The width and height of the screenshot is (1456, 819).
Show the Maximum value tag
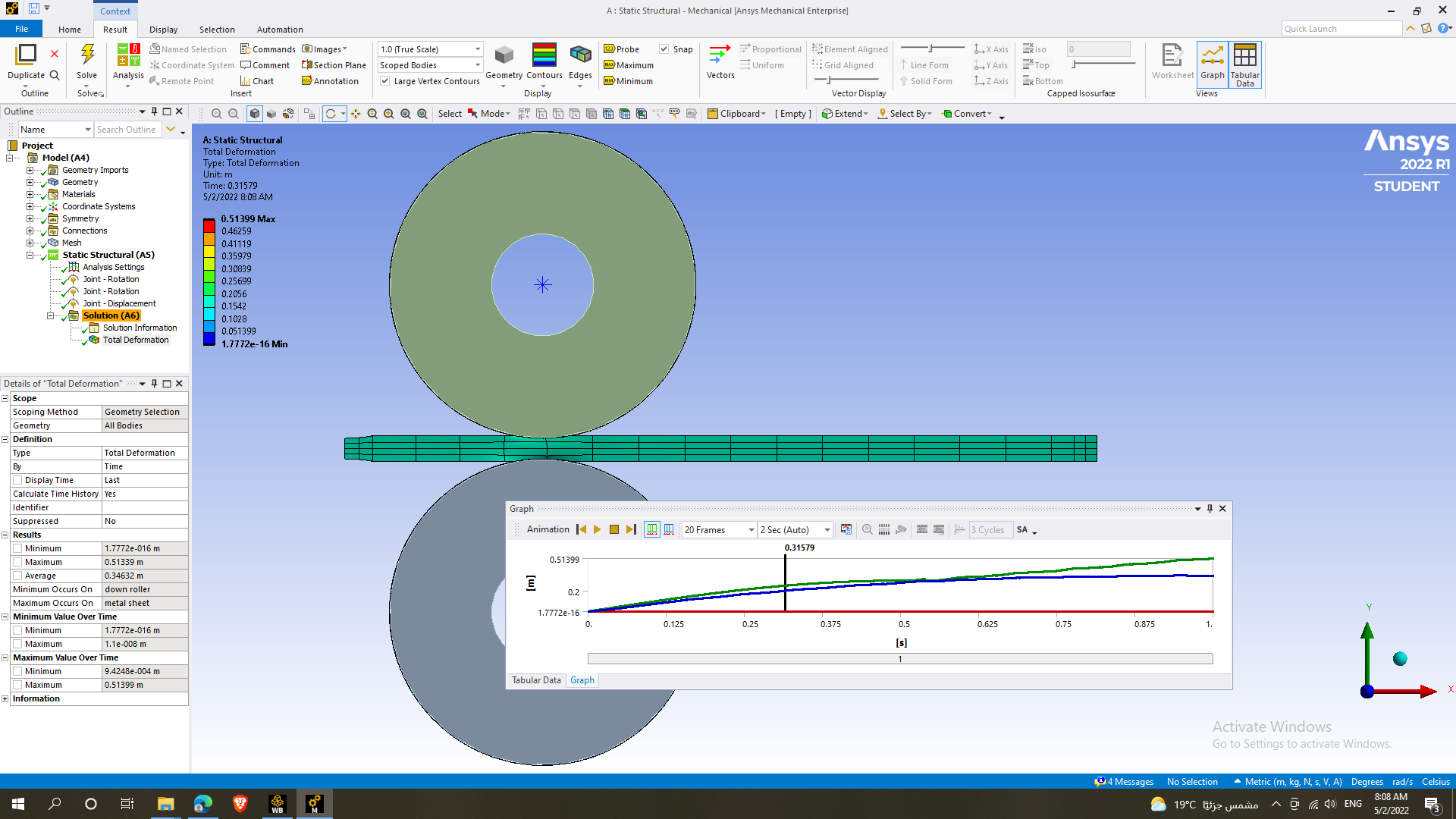click(x=628, y=65)
